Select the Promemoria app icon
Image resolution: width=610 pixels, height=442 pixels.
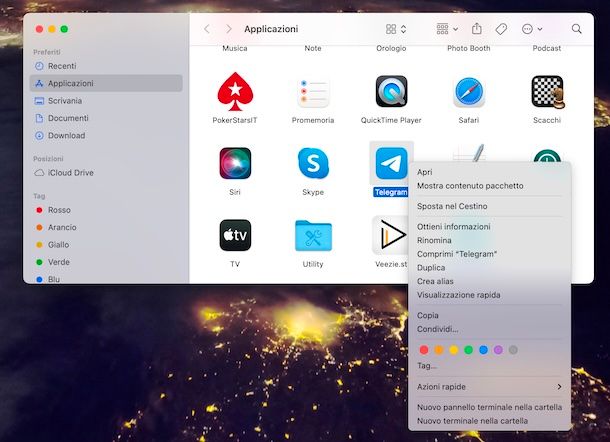313,92
